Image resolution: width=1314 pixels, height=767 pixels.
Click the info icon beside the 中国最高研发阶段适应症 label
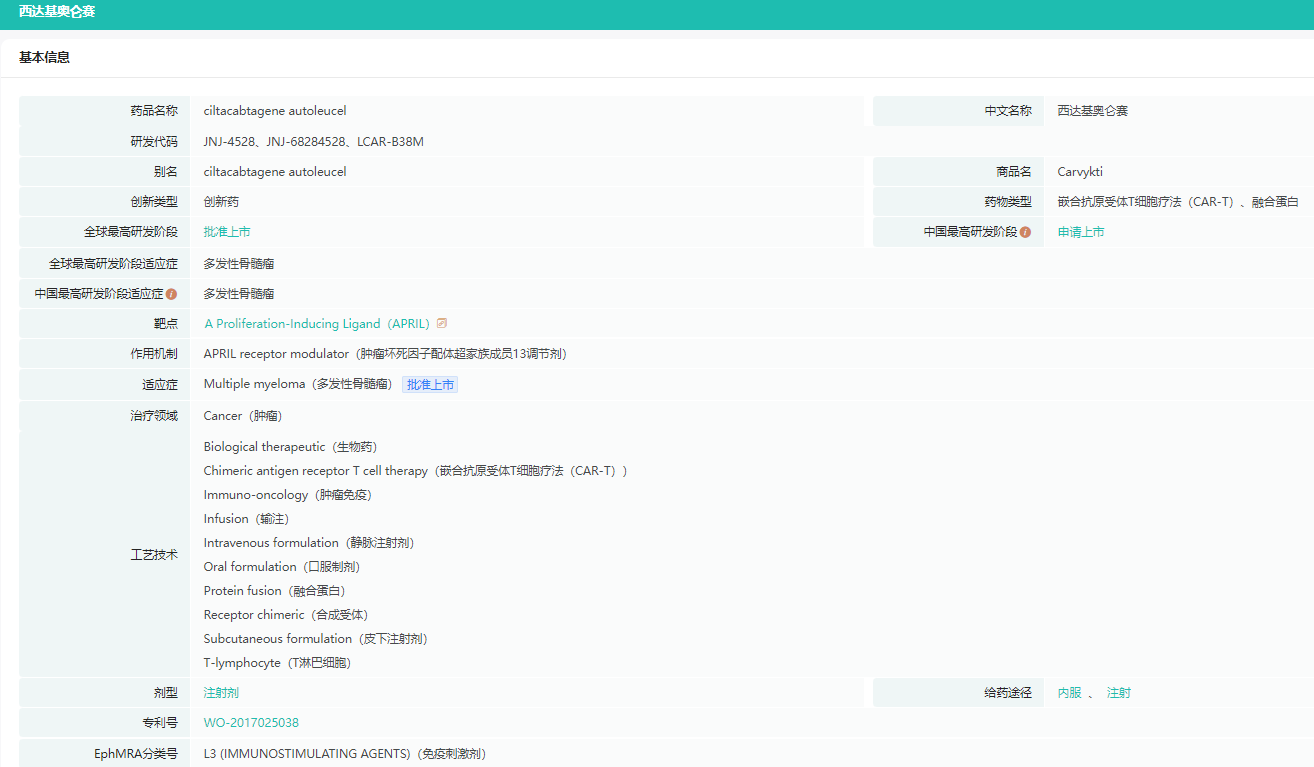pos(171,294)
